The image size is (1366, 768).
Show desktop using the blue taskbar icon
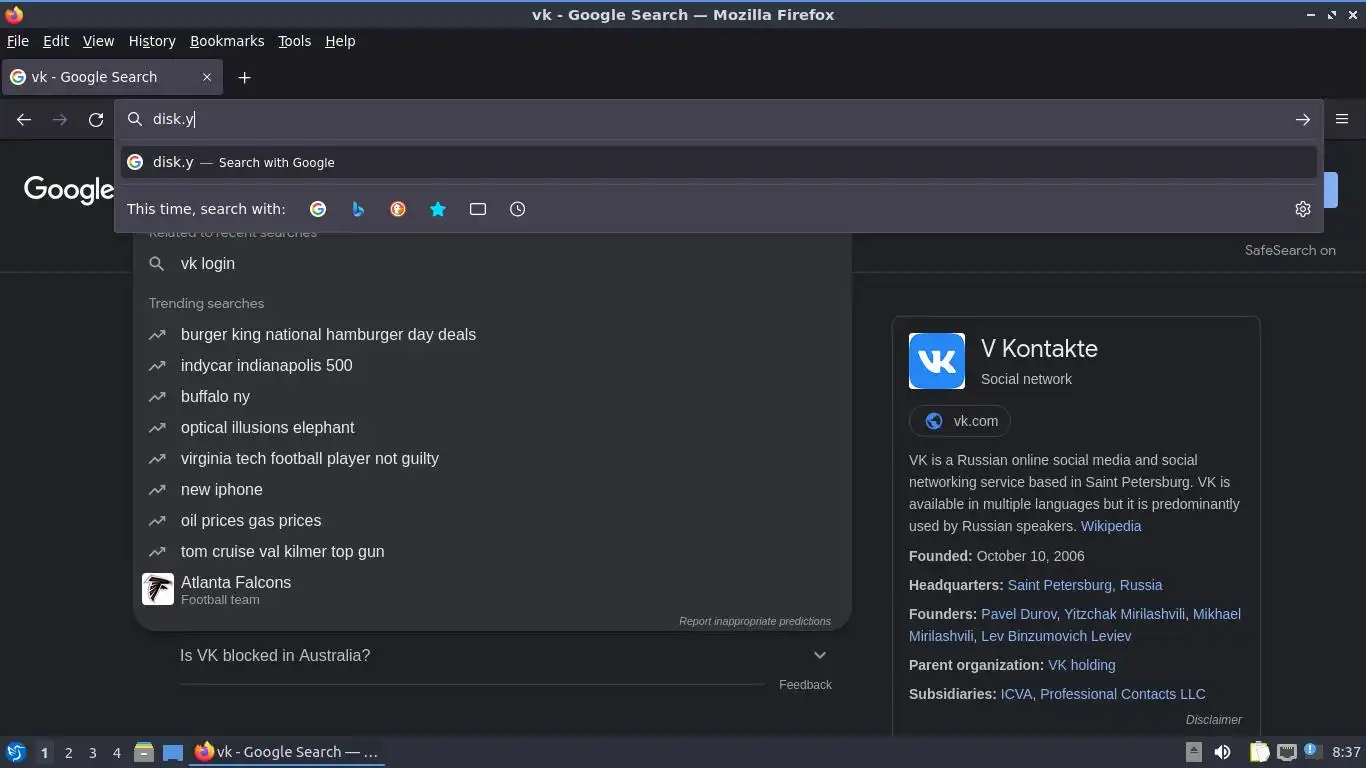(x=173, y=752)
